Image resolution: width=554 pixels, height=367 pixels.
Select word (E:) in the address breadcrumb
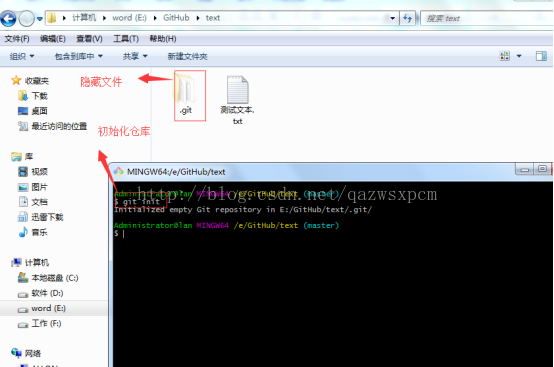click(x=129, y=18)
